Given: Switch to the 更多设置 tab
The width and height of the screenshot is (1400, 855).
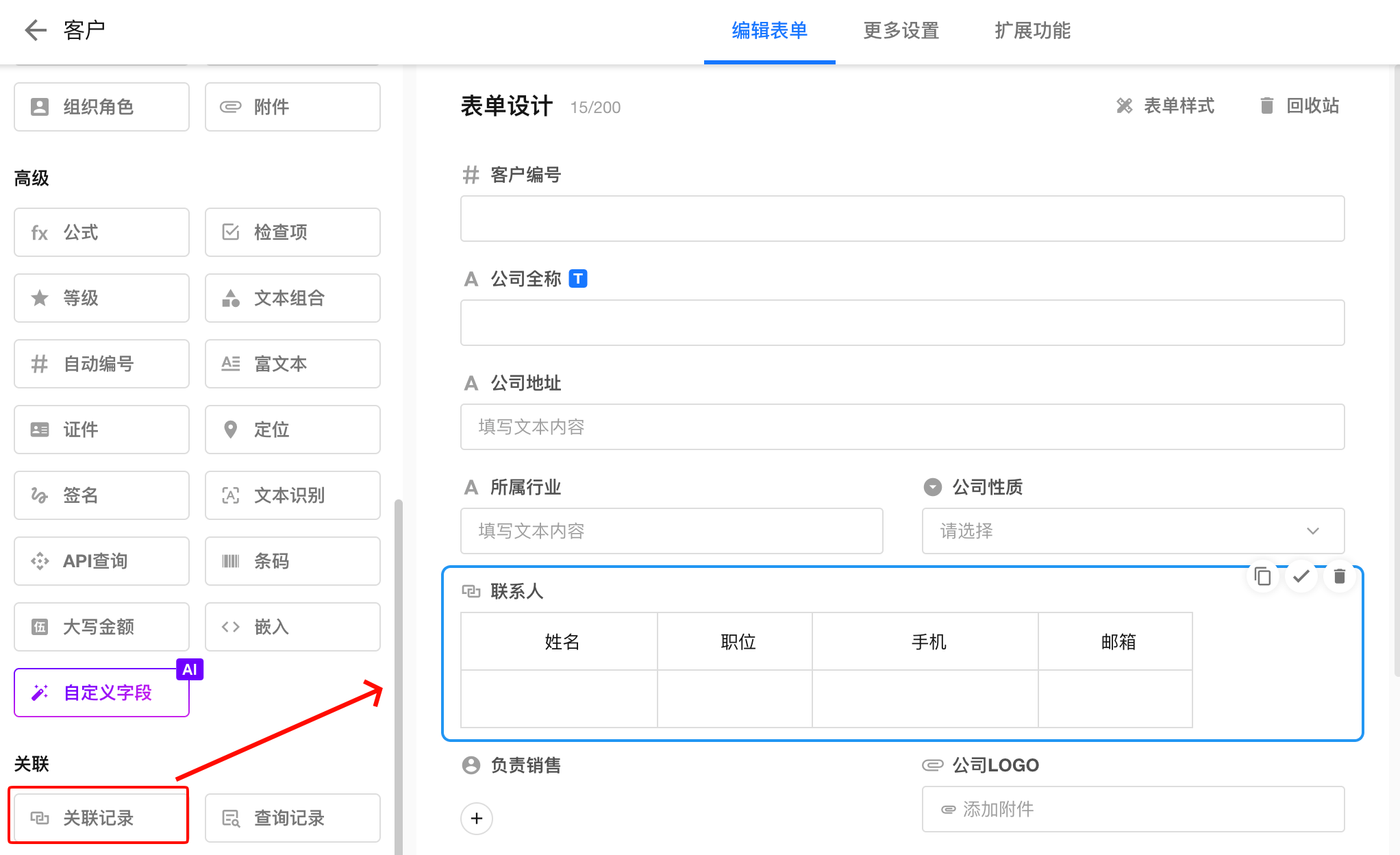Looking at the screenshot, I should pos(901,31).
